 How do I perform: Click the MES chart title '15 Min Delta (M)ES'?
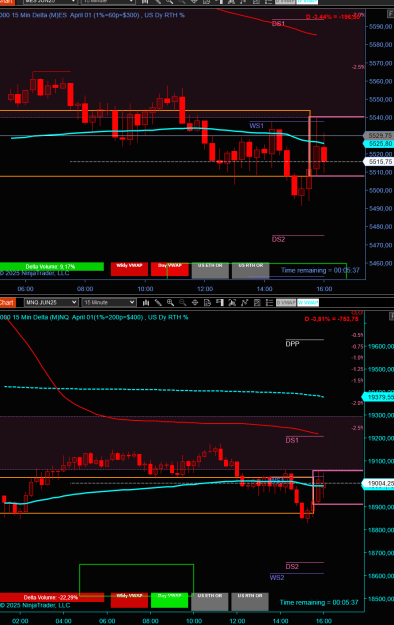pos(40,15)
